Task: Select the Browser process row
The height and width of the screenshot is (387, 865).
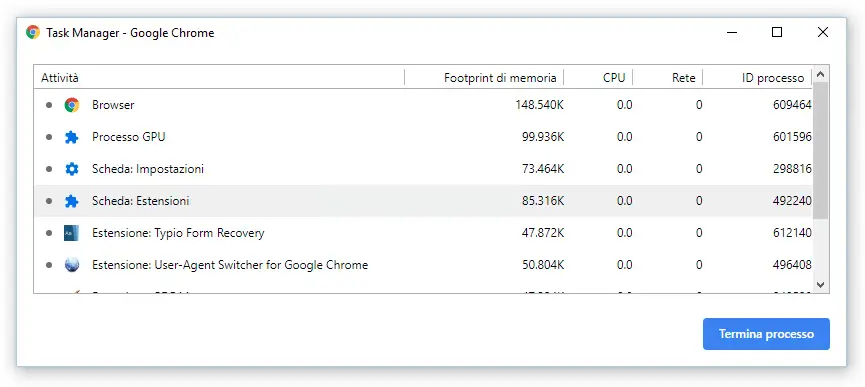Action: pos(423,105)
